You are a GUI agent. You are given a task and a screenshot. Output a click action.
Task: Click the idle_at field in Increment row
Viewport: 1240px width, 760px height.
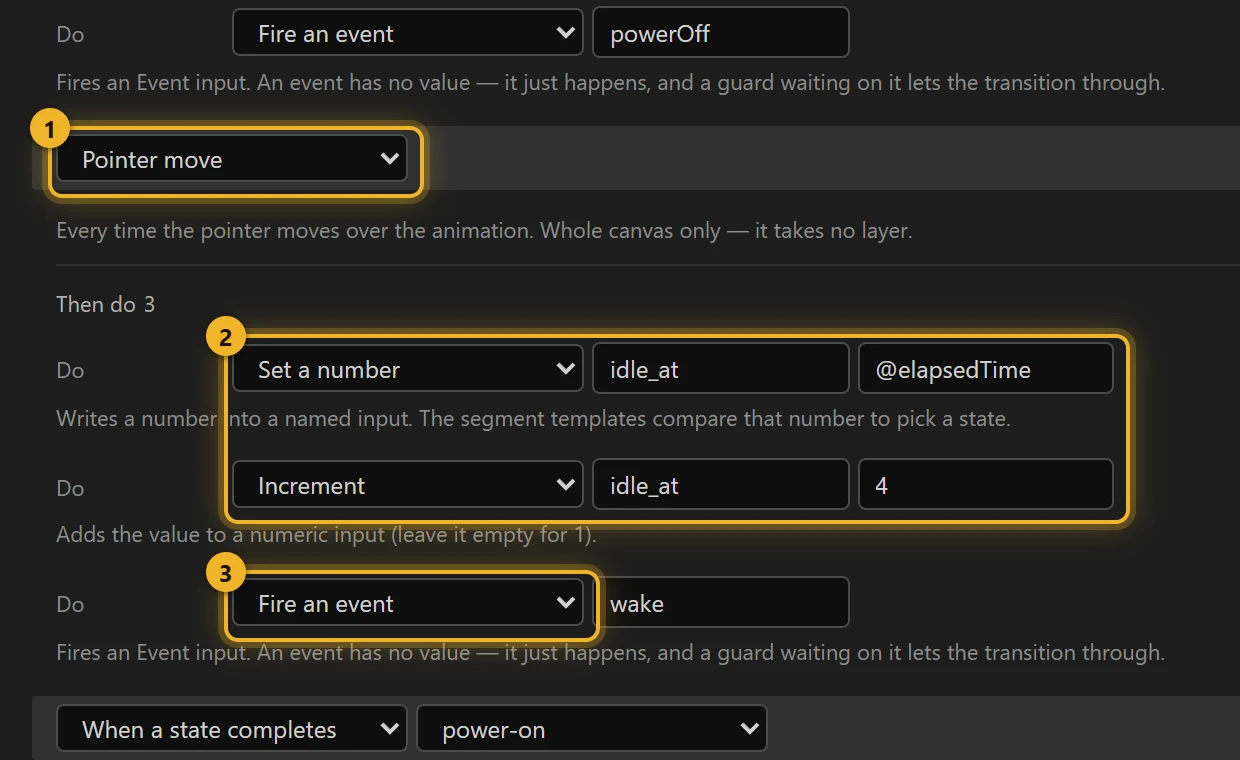pos(721,485)
